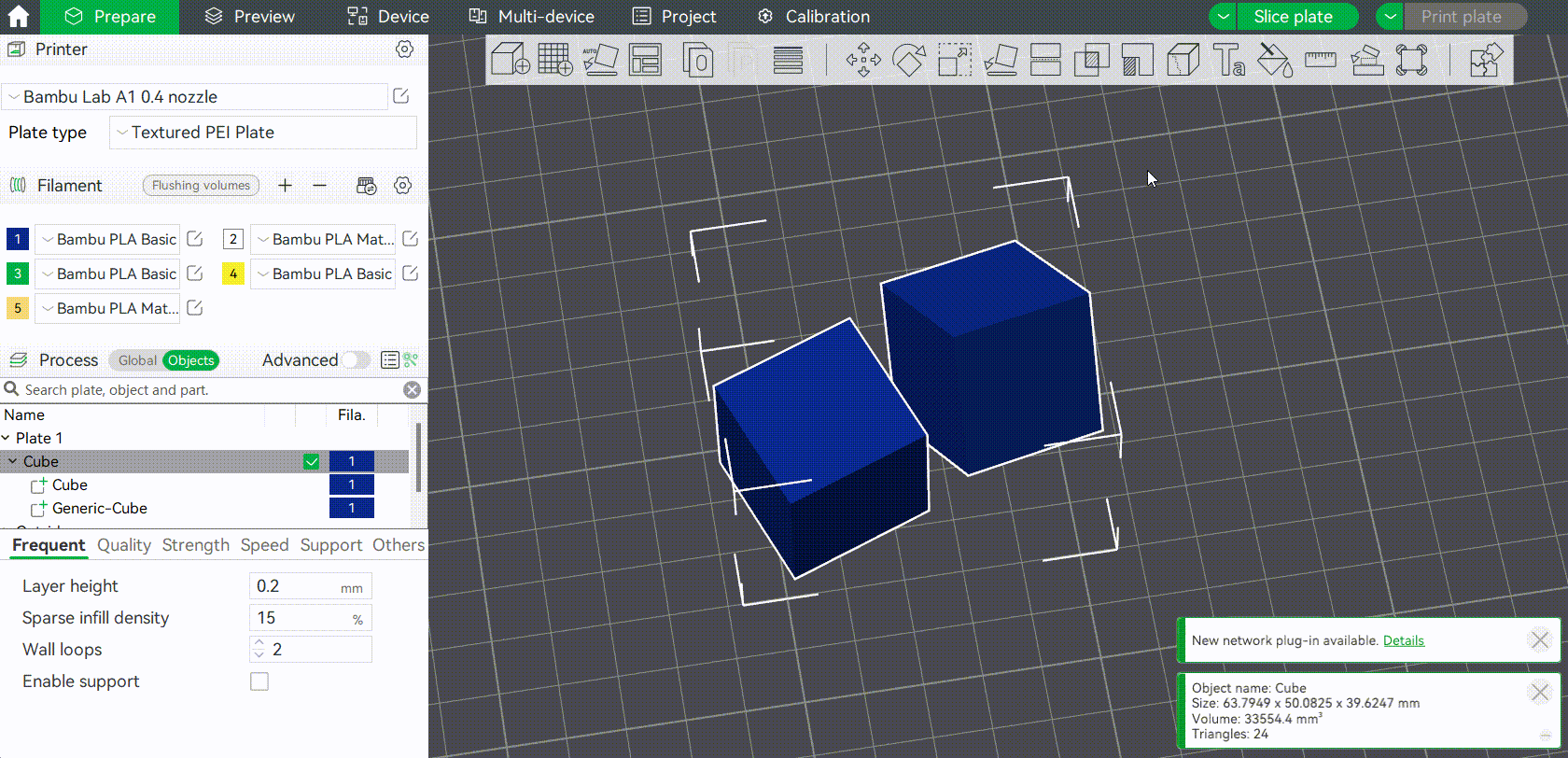Screen dimensions: 1568x758
Task: Switch to the Preview tab
Action: pos(249,17)
